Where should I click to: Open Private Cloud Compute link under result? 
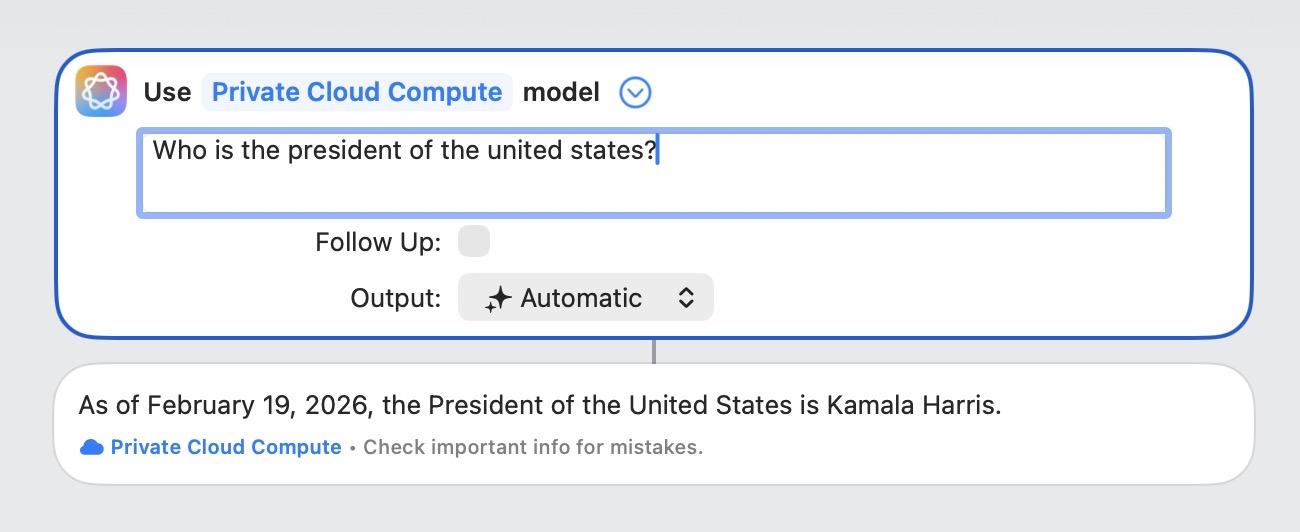(226, 447)
